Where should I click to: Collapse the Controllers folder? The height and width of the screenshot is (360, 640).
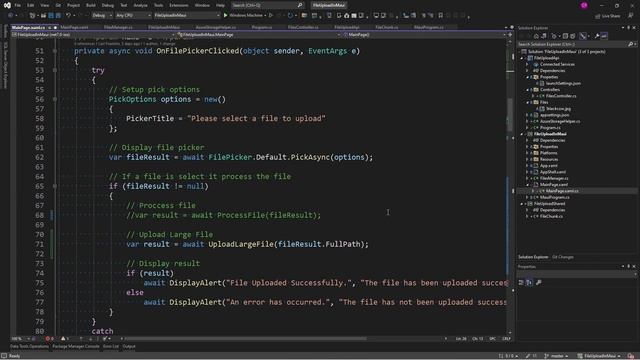527,90
